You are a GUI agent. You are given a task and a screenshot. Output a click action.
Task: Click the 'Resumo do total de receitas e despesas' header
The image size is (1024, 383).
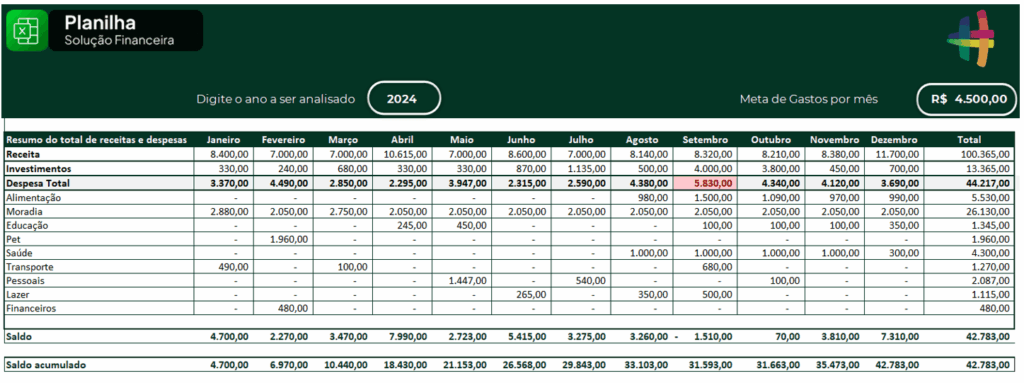pos(97,140)
